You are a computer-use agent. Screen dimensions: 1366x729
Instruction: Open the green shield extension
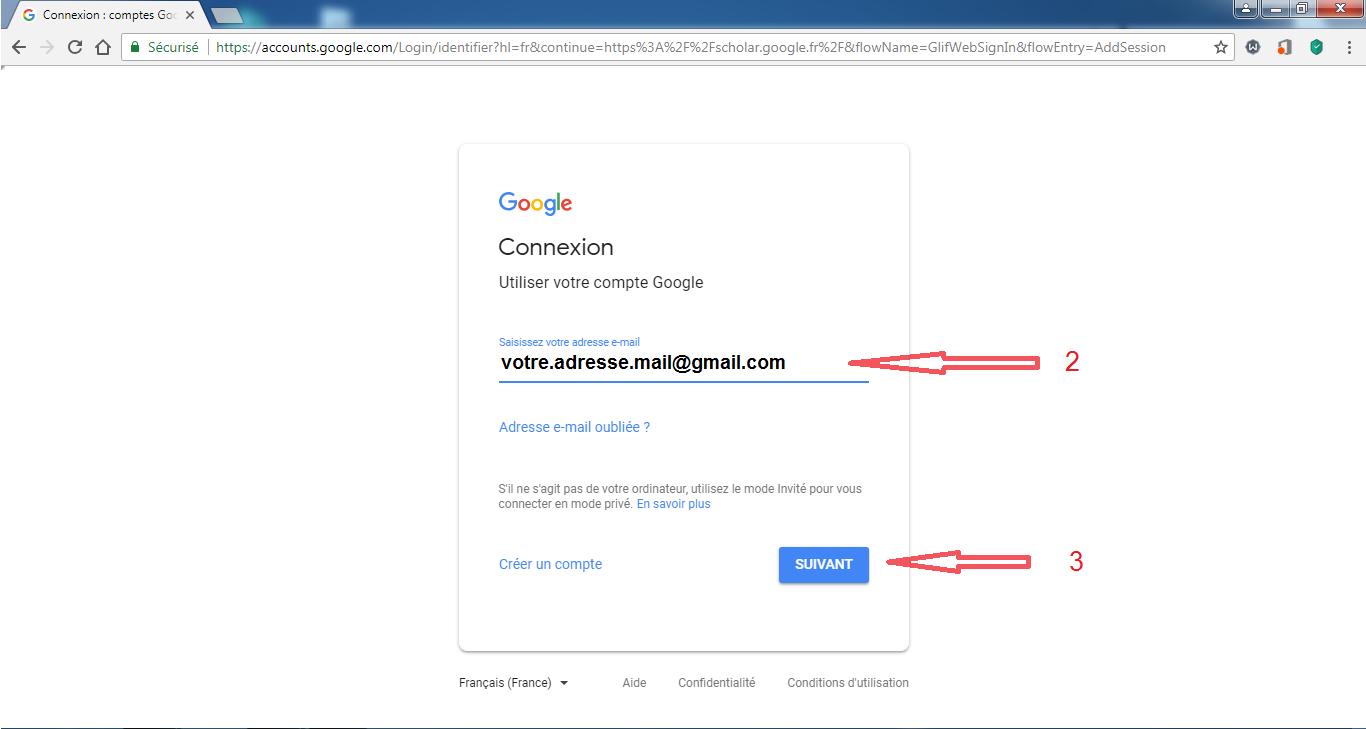pyautogui.click(x=1317, y=47)
